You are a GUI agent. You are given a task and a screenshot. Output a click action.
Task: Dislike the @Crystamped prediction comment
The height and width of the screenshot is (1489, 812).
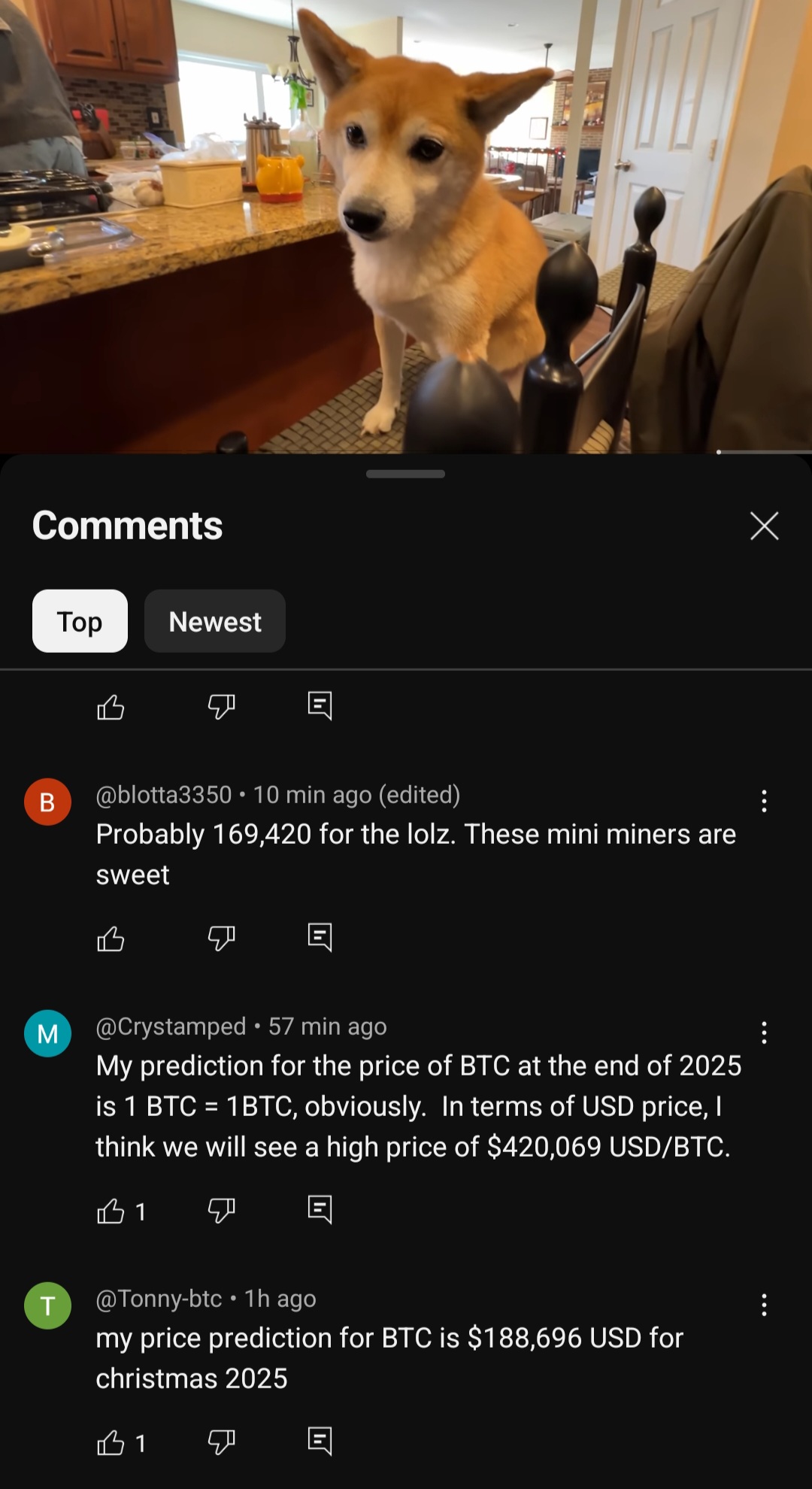[221, 1211]
